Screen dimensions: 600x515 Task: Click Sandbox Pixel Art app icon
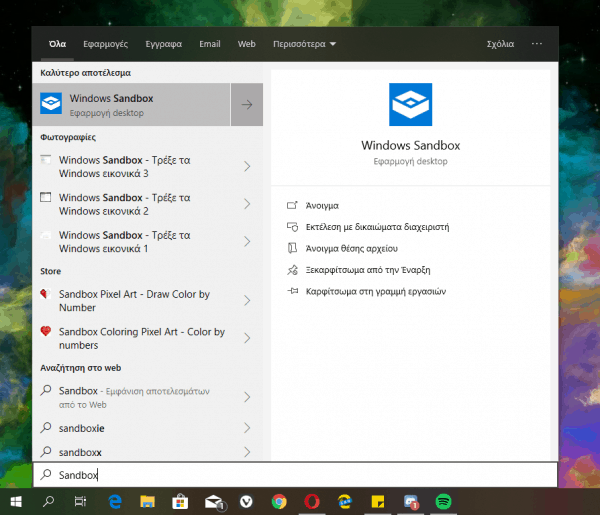point(46,294)
